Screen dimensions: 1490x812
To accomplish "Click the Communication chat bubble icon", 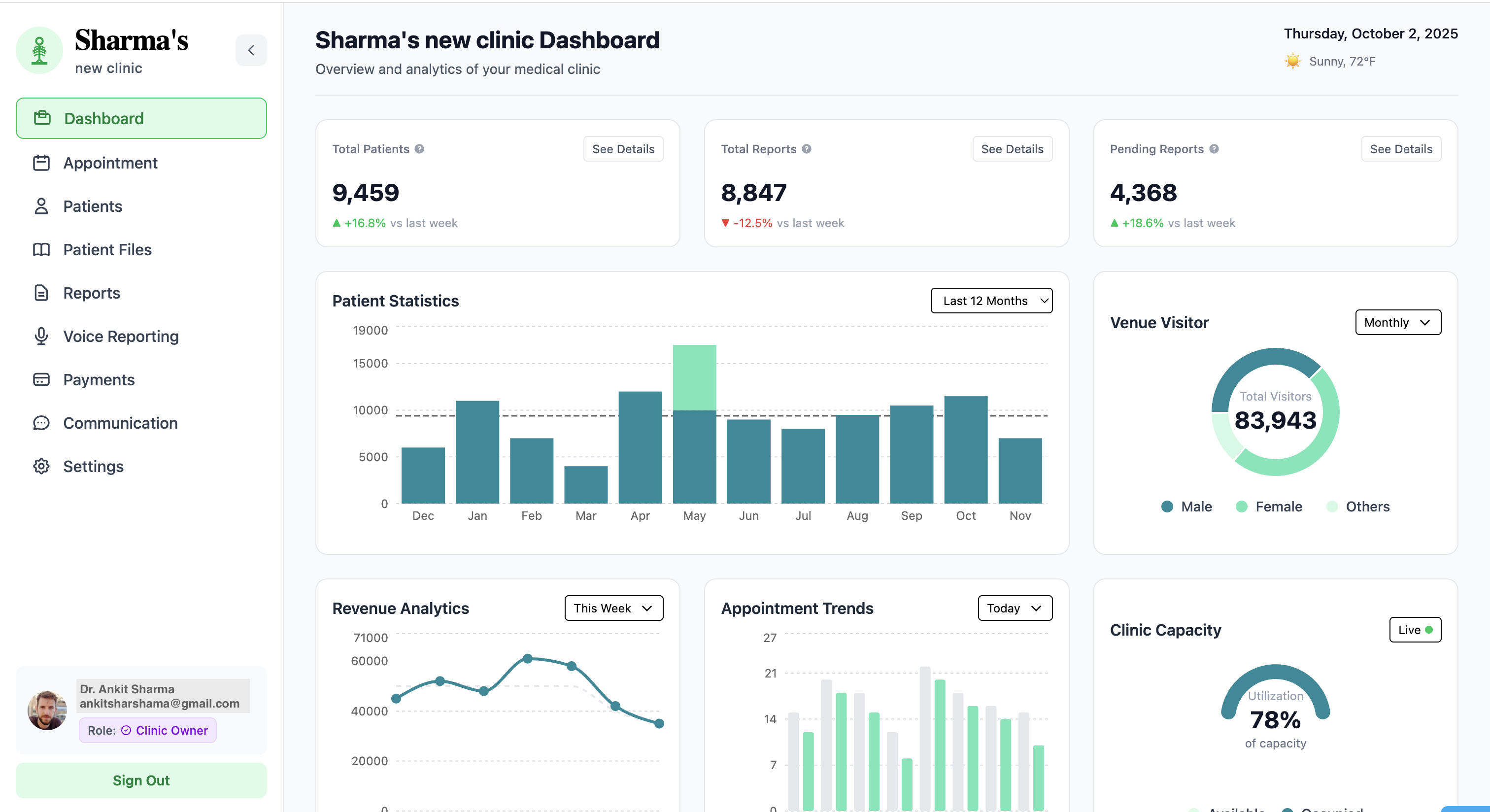I will click(x=41, y=423).
